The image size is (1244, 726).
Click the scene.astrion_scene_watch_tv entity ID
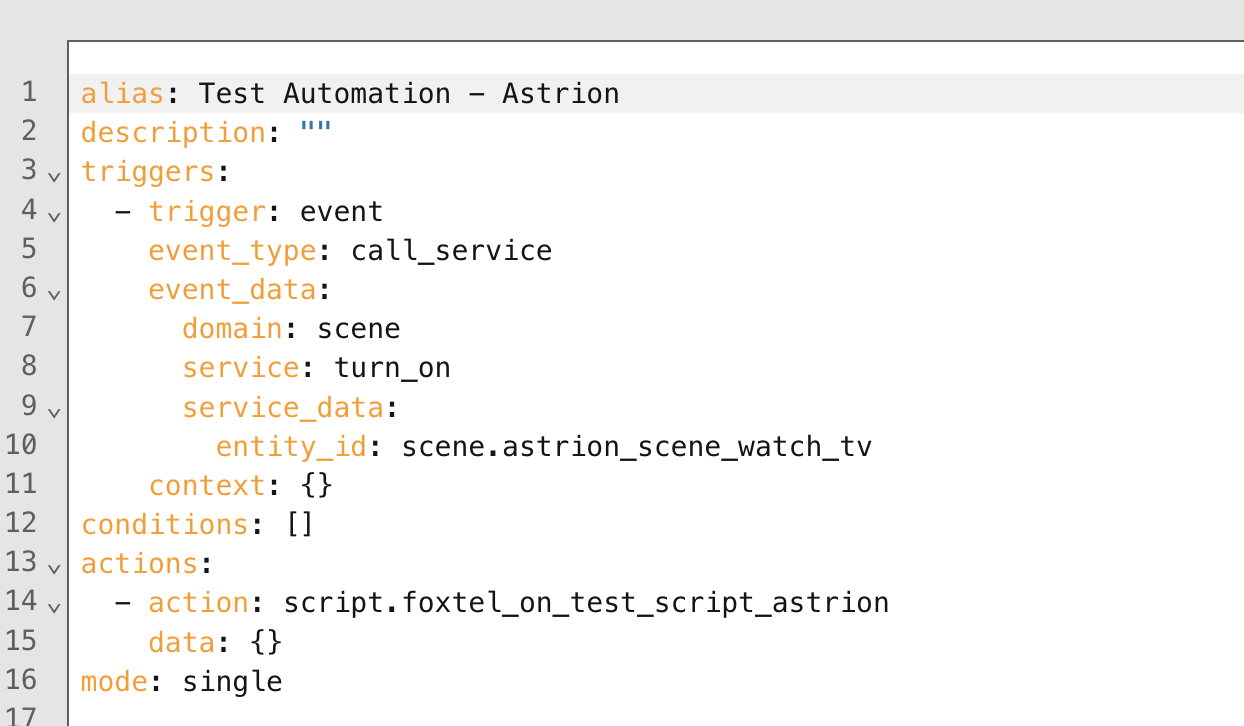click(636, 446)
